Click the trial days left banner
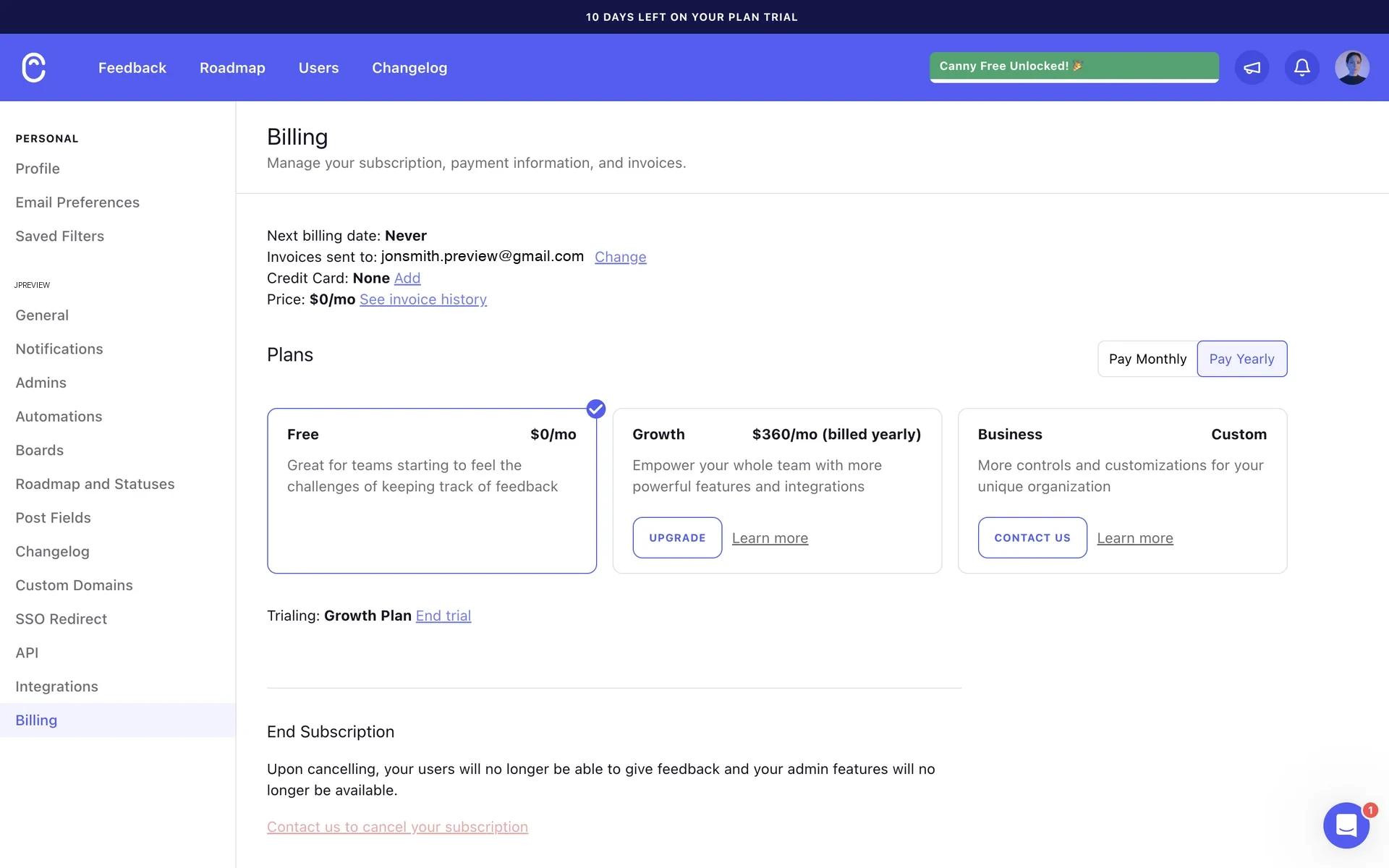1389x868 pixels. tap(692, 17)
